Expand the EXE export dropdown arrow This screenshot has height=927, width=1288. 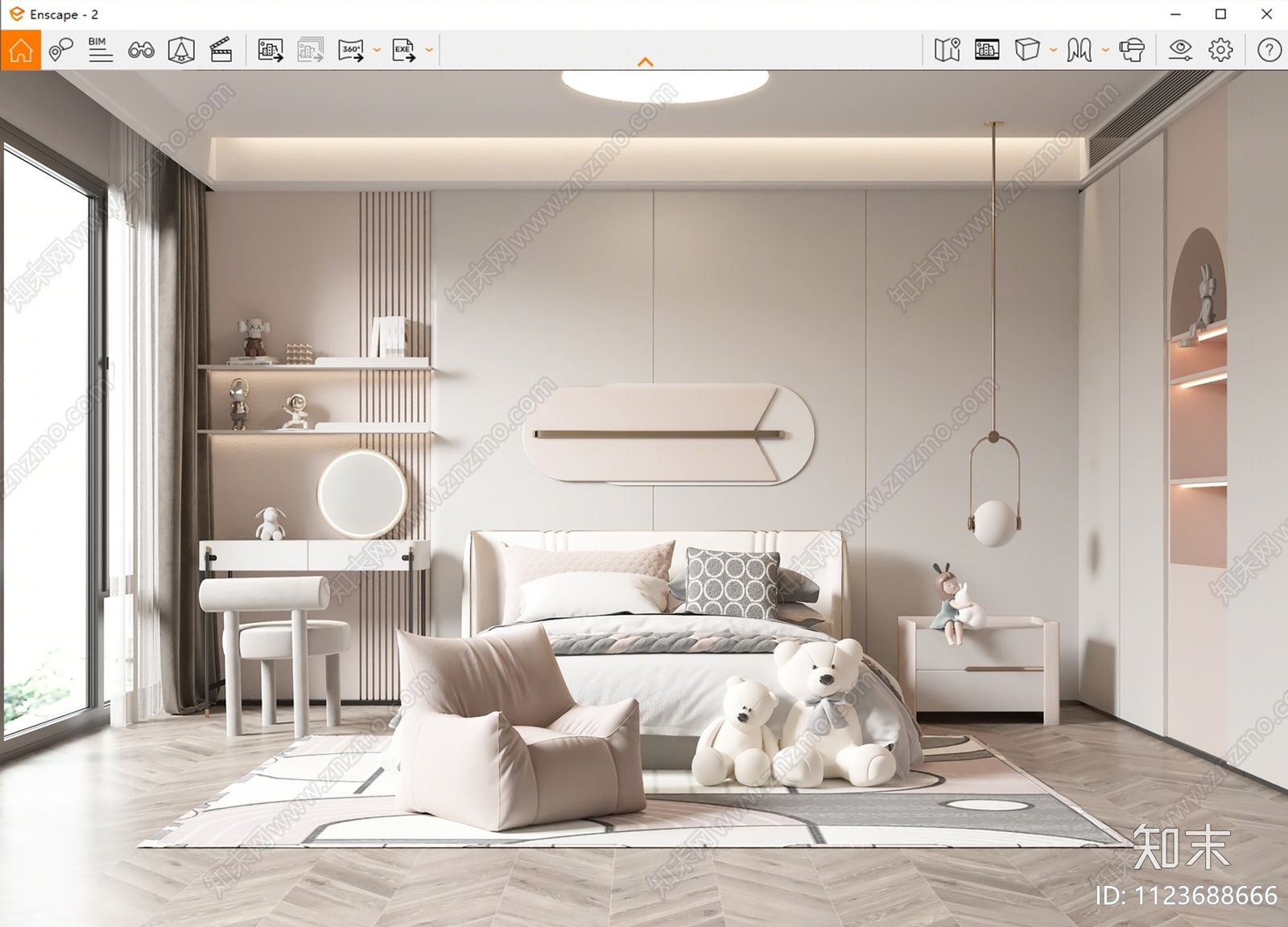[x=429, y=50]
